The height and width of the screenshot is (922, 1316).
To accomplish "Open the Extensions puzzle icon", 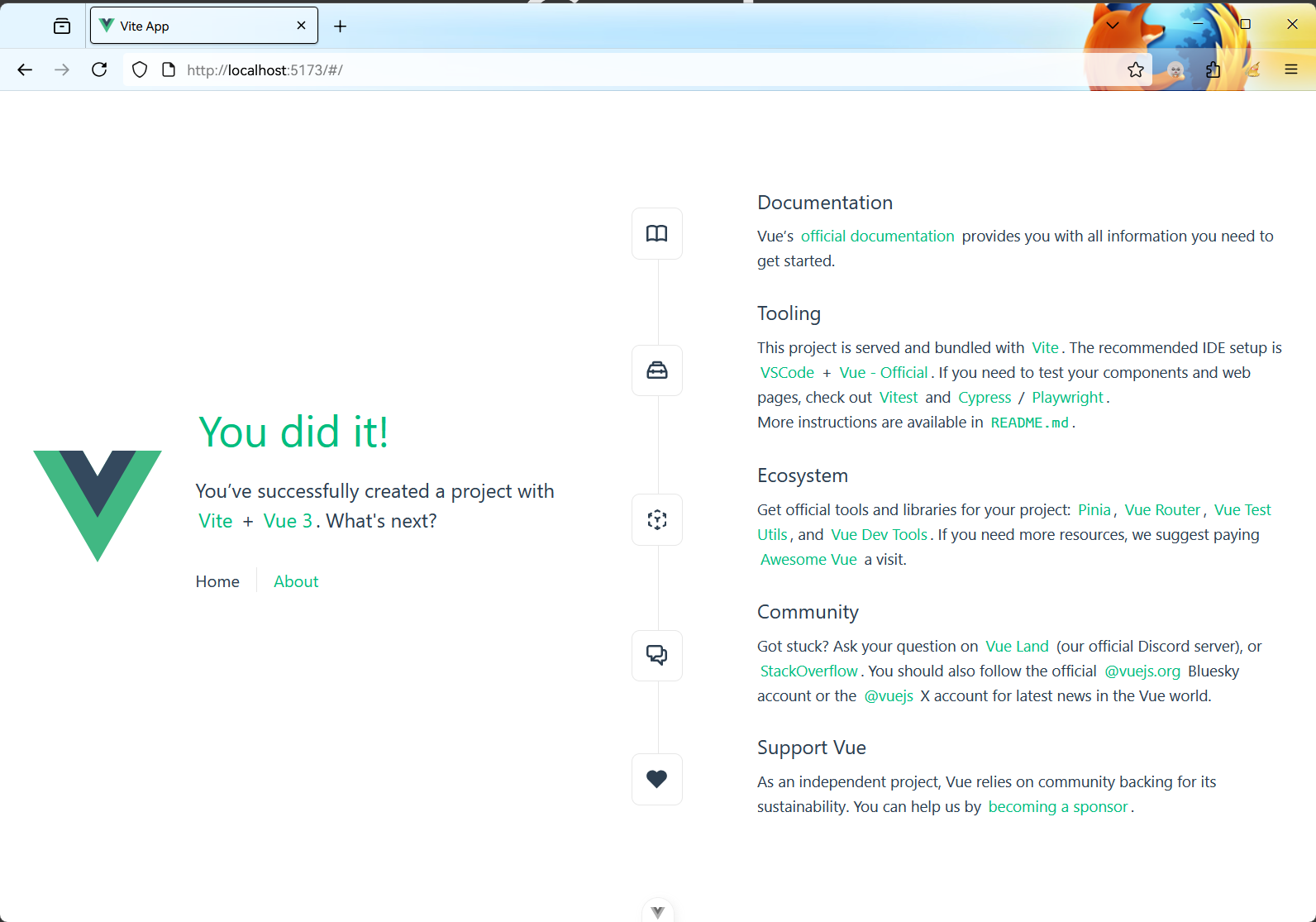I will point(1213,69).
